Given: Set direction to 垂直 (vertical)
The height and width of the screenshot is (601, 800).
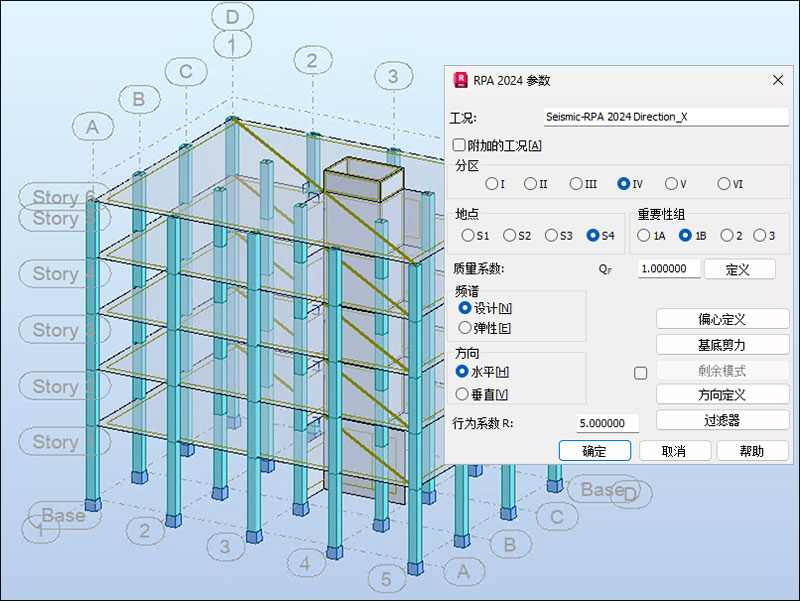Looking at the screenshot, I should tap(463, 394).
